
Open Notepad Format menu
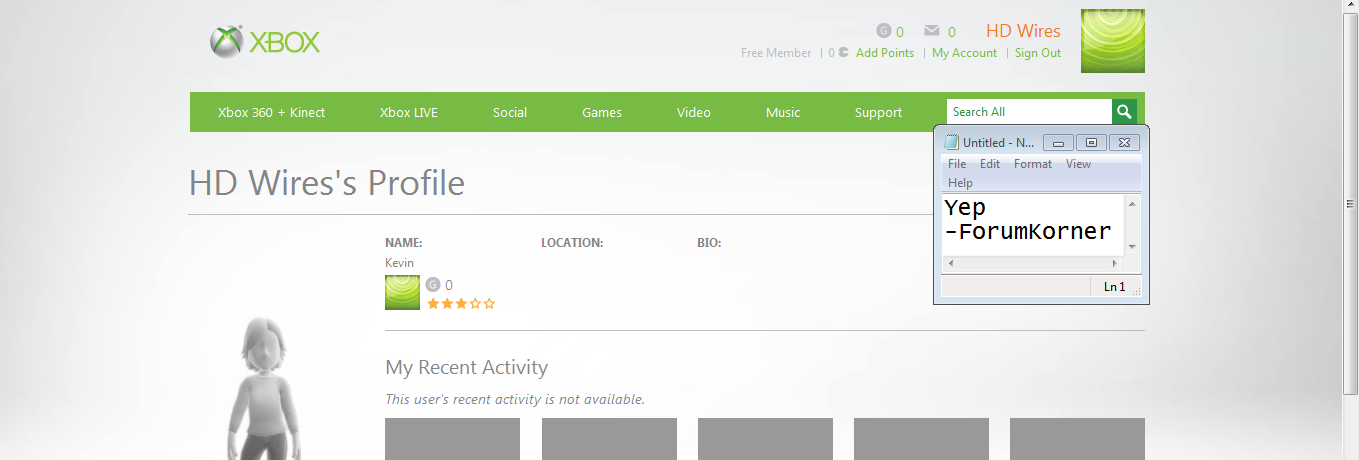(x=1033, y=164)
